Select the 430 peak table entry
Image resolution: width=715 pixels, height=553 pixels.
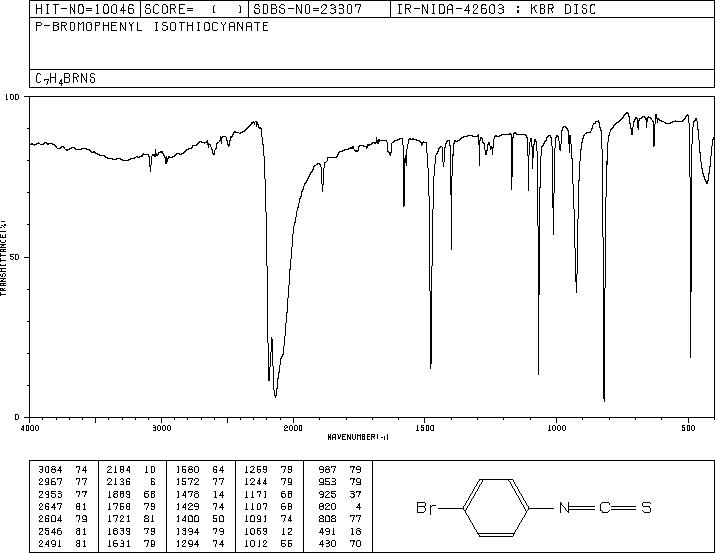(x=340, y=544)
